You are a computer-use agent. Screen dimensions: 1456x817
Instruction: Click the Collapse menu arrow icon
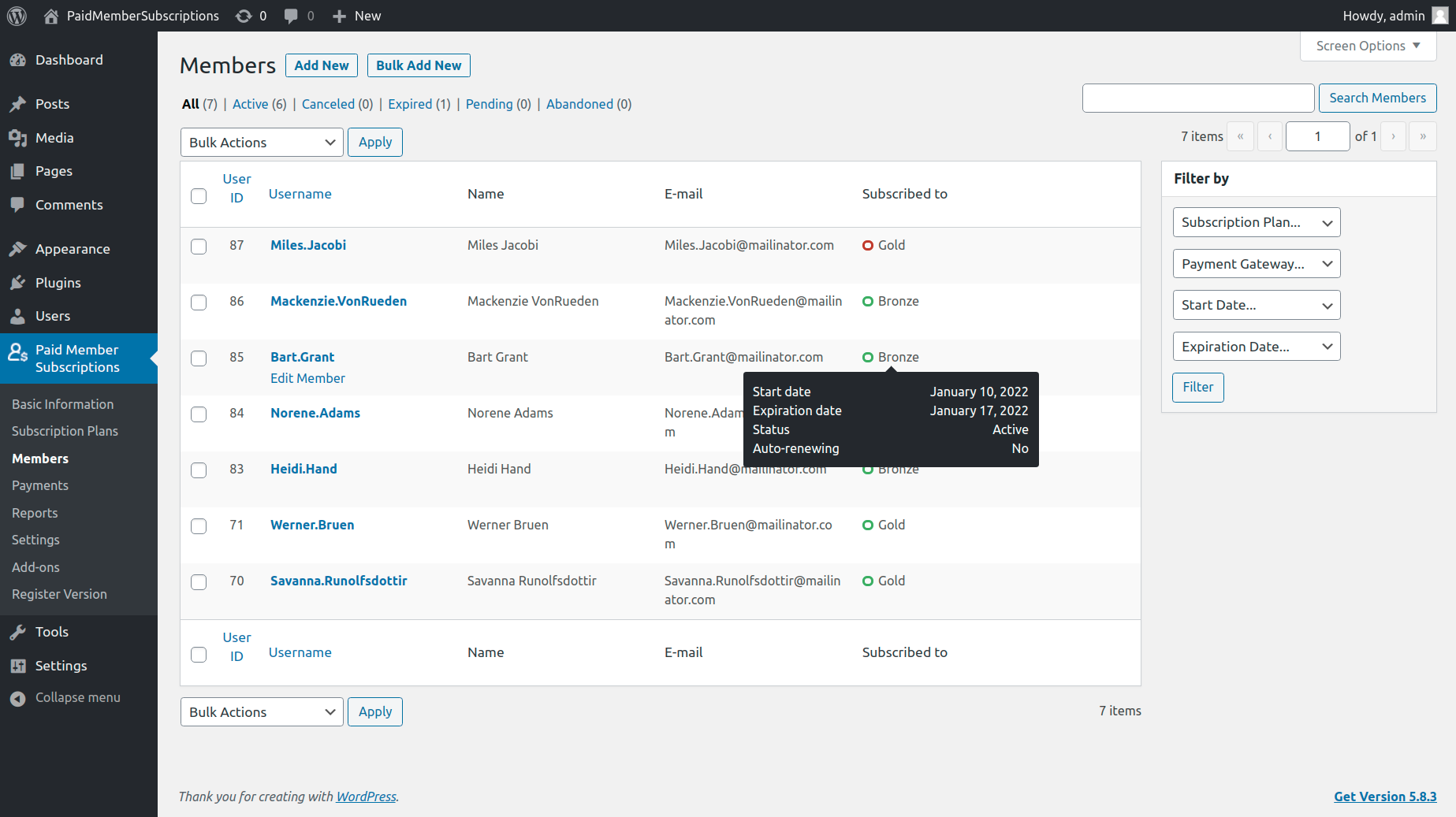coord(18,698)
